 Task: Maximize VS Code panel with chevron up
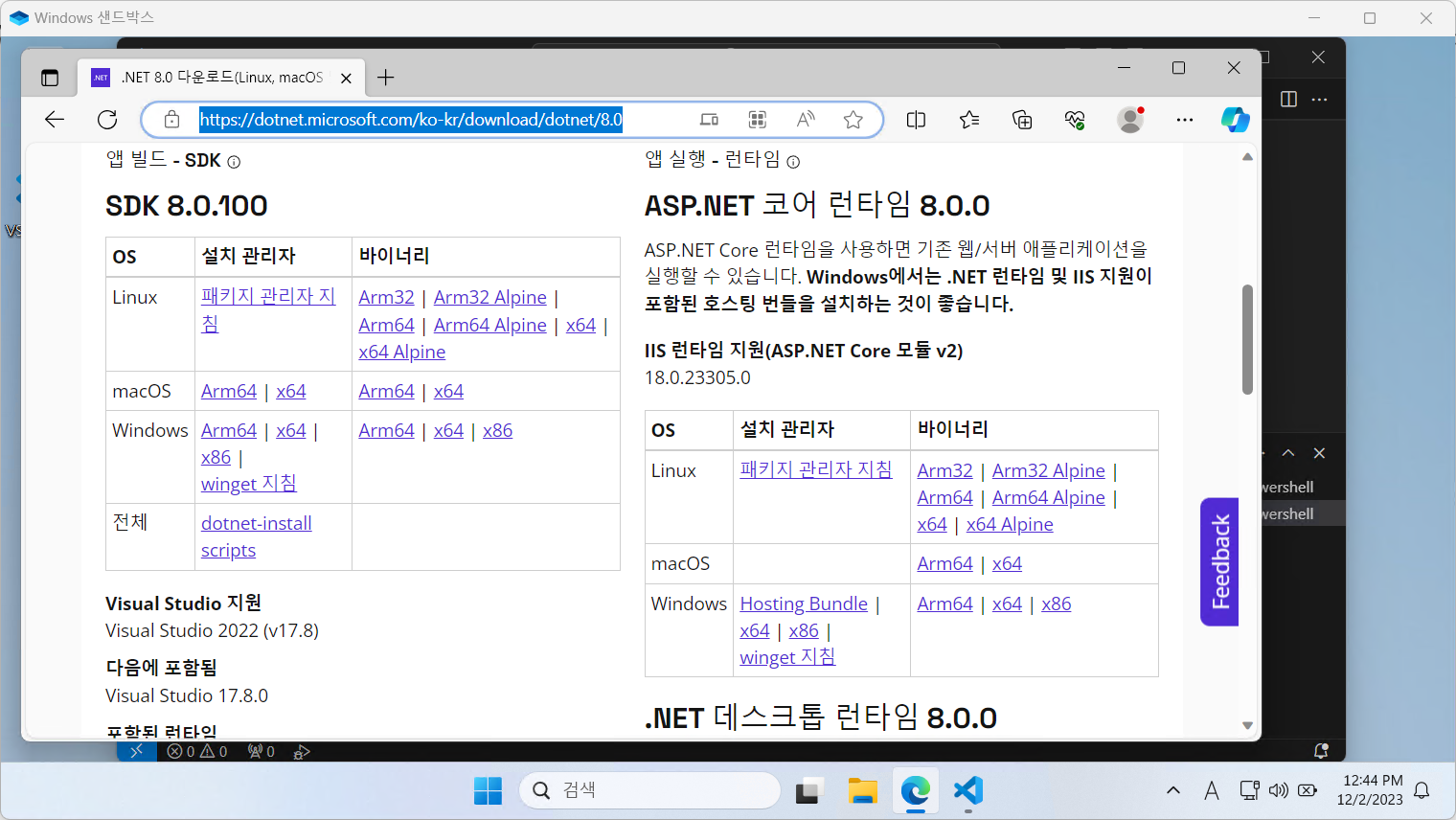point(1288,453)
